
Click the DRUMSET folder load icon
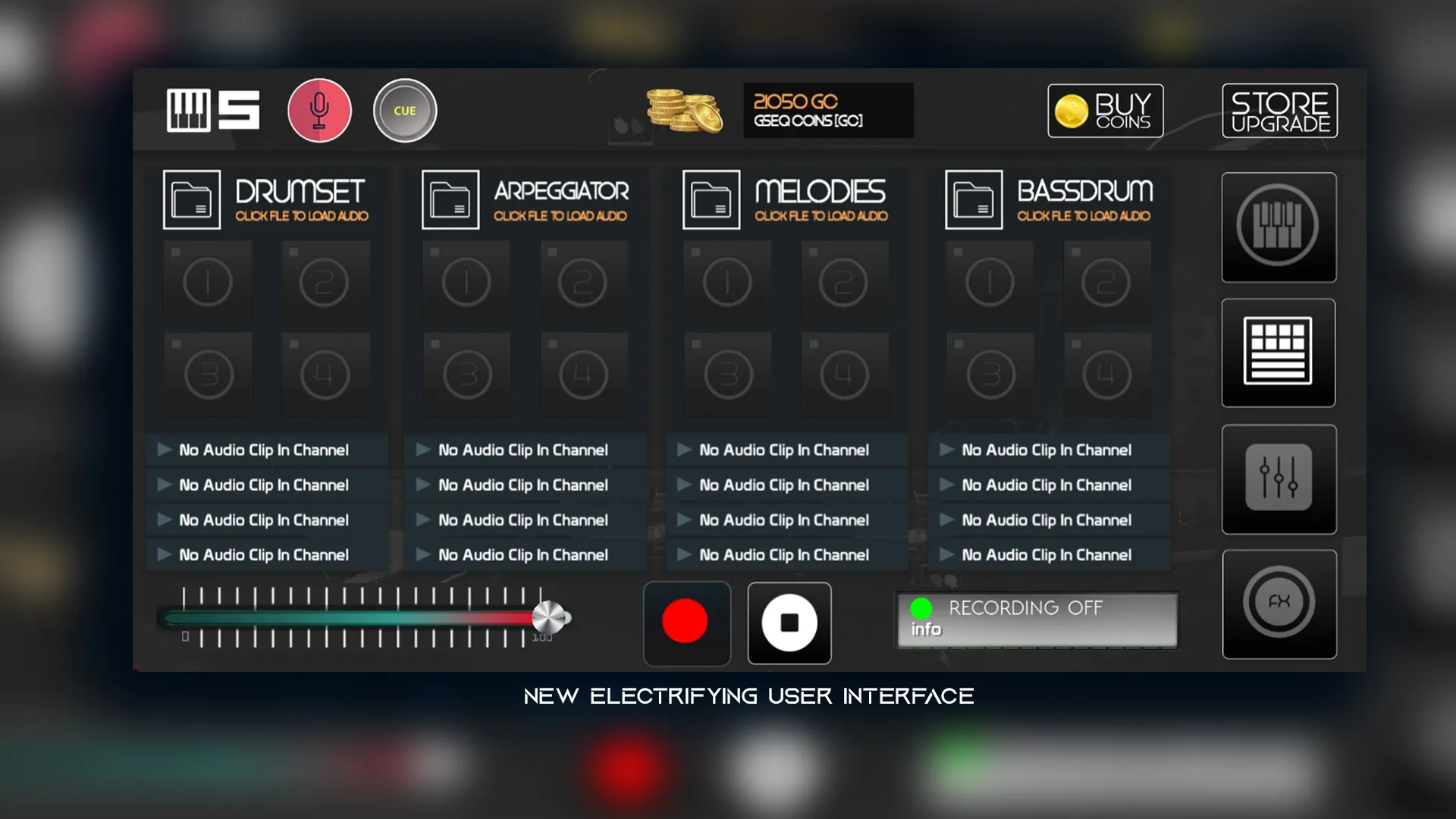pos(192,199)
